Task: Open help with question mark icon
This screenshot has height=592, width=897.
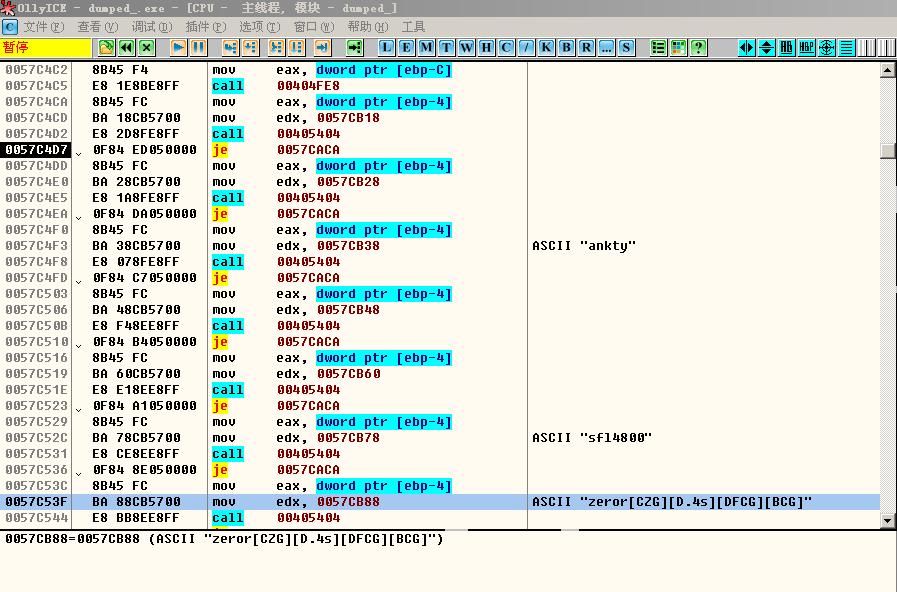Action: pyautogui.click(x=698, y=47)
